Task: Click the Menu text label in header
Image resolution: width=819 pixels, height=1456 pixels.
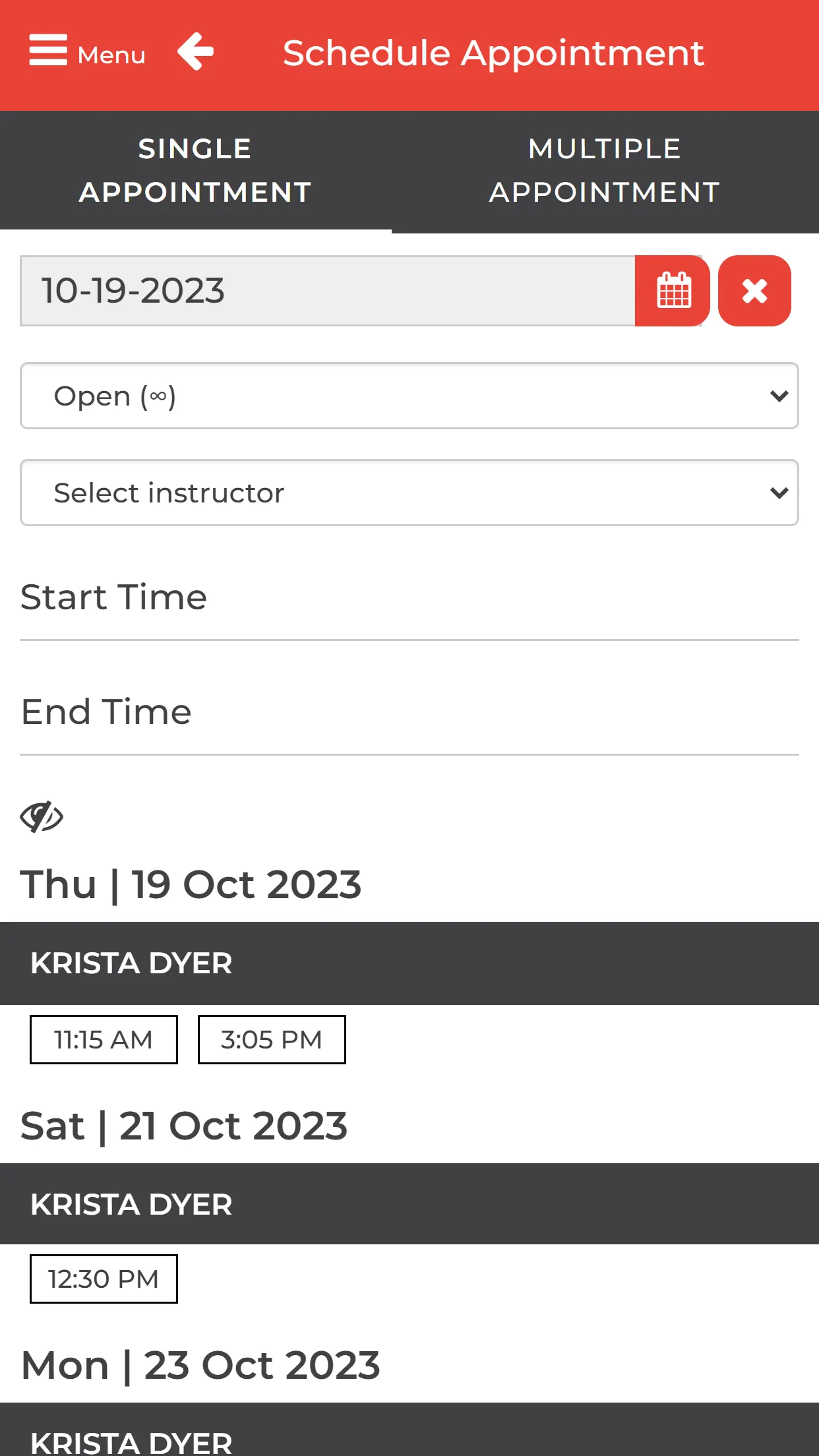Action: [111, 55]
